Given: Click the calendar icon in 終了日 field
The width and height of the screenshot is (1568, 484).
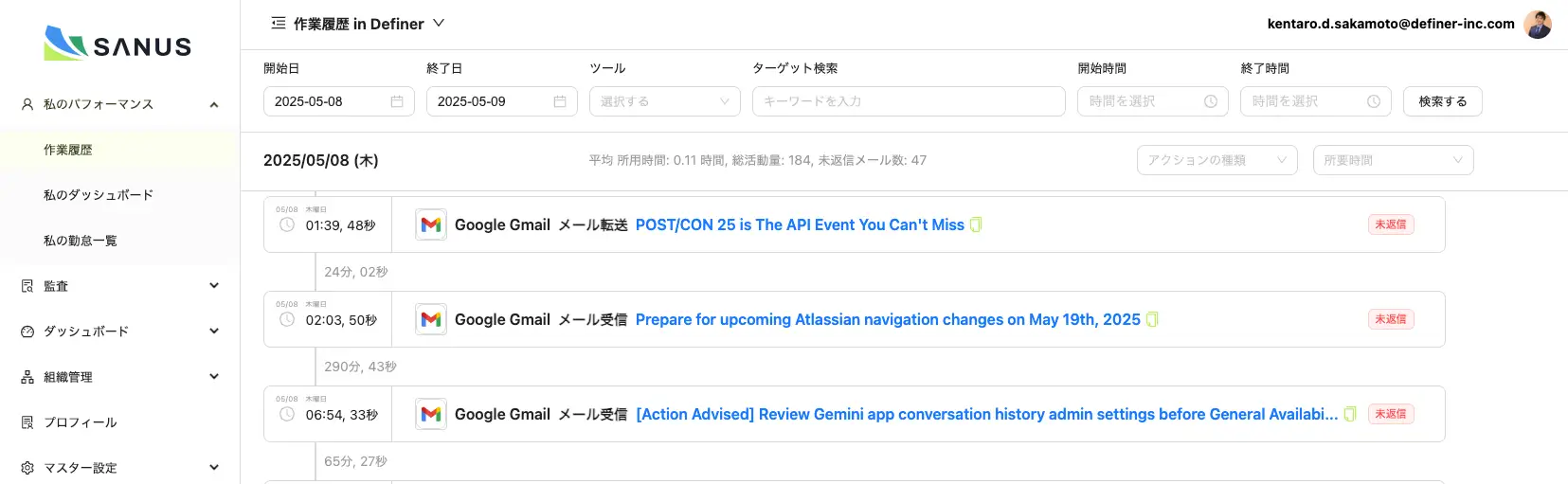Looking at the screenshot, I should coord(560,101).
